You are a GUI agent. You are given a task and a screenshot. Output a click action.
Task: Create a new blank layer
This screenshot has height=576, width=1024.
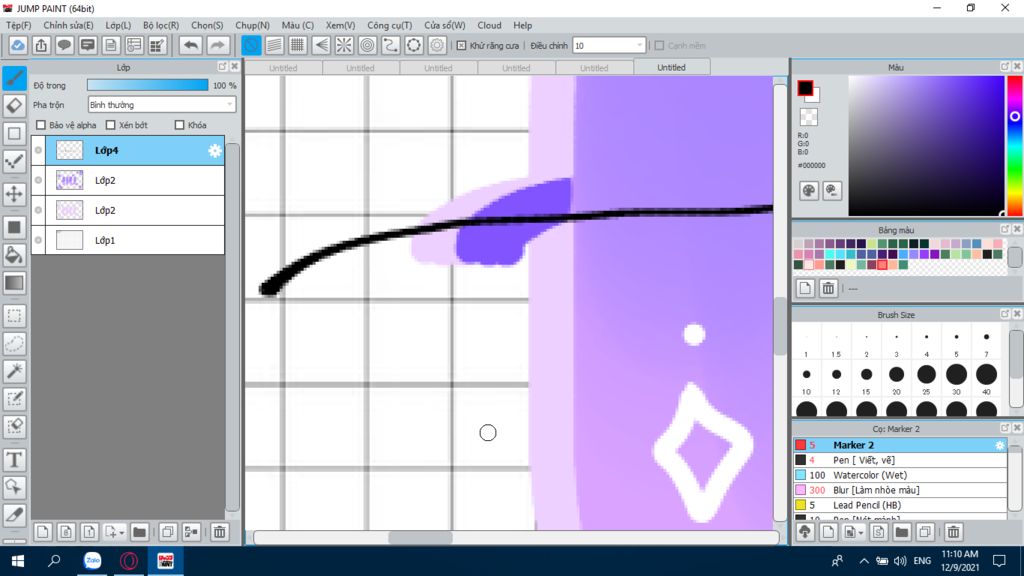[x=43, y=532]
